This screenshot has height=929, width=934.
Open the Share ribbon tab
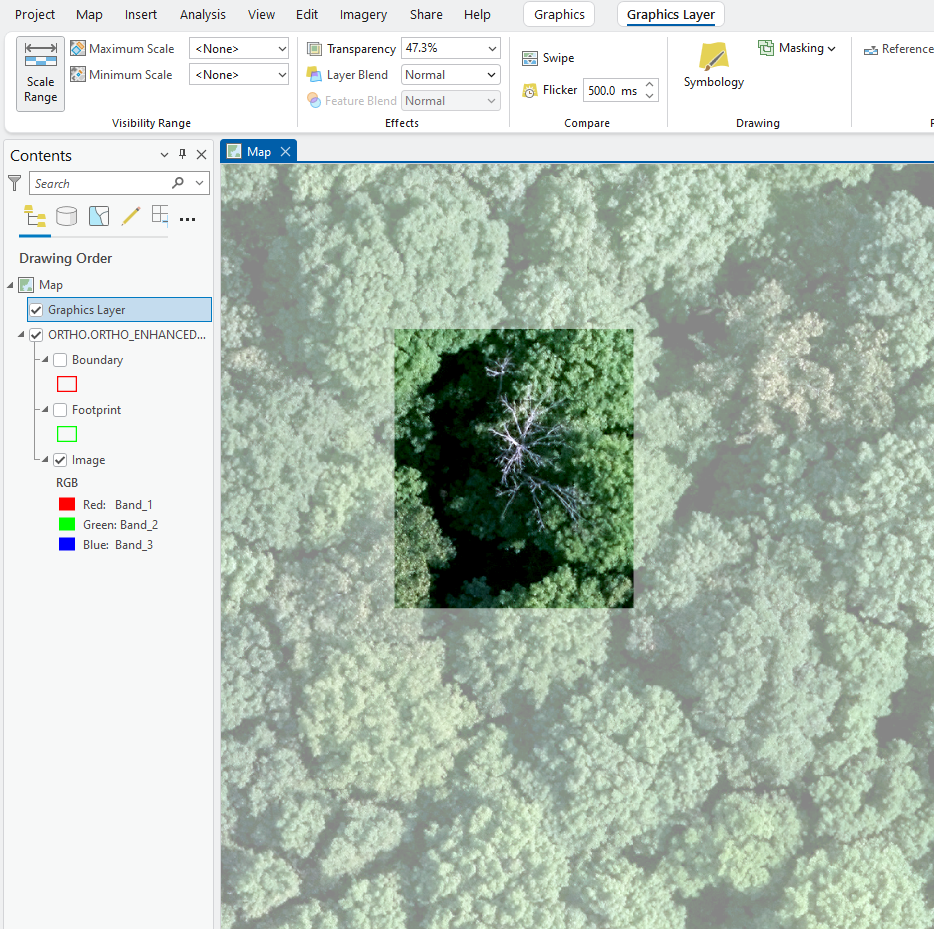(426, 14)
